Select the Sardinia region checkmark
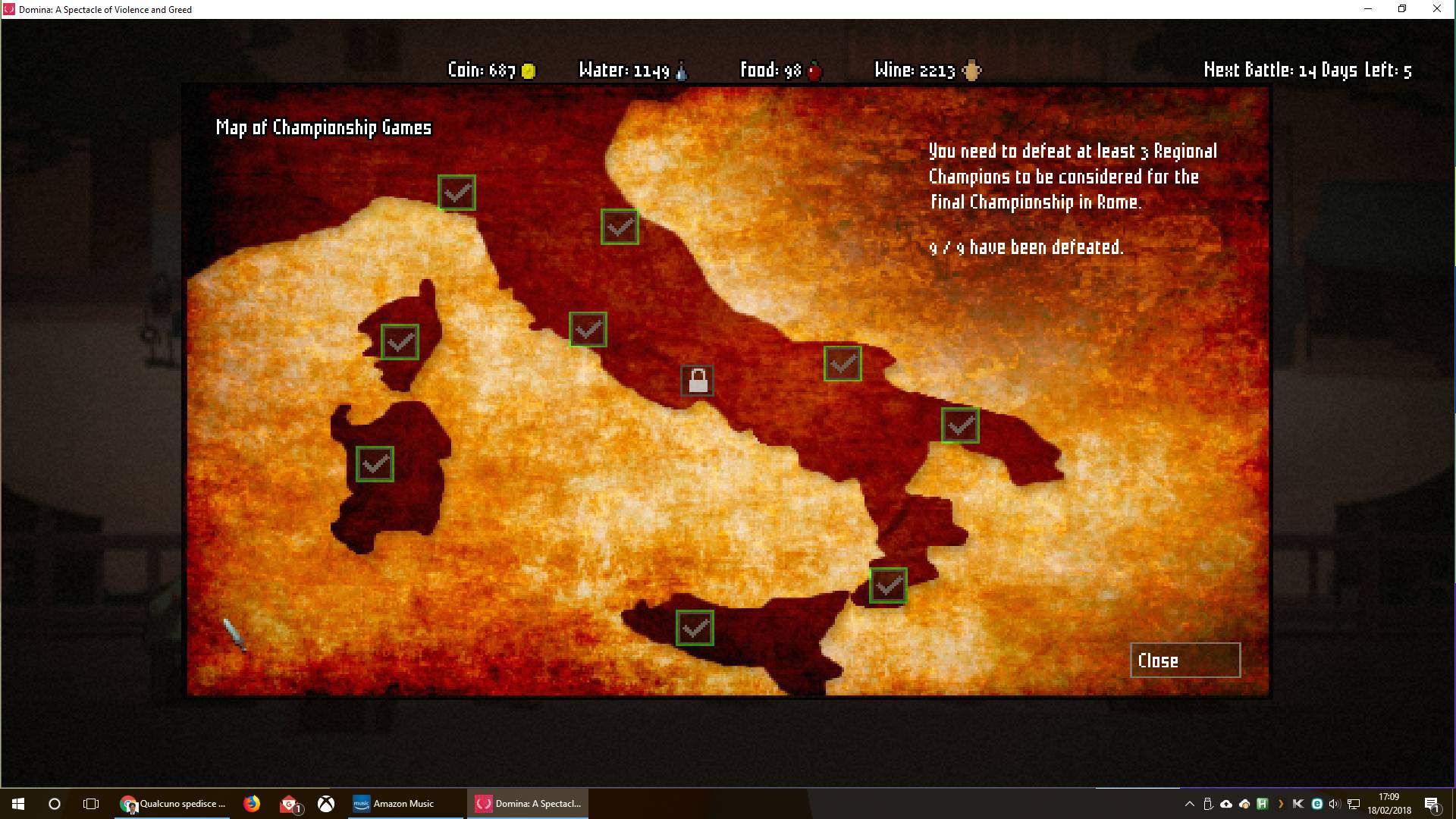The width and height of the screenshot is (1456, 819). [375, 464]
